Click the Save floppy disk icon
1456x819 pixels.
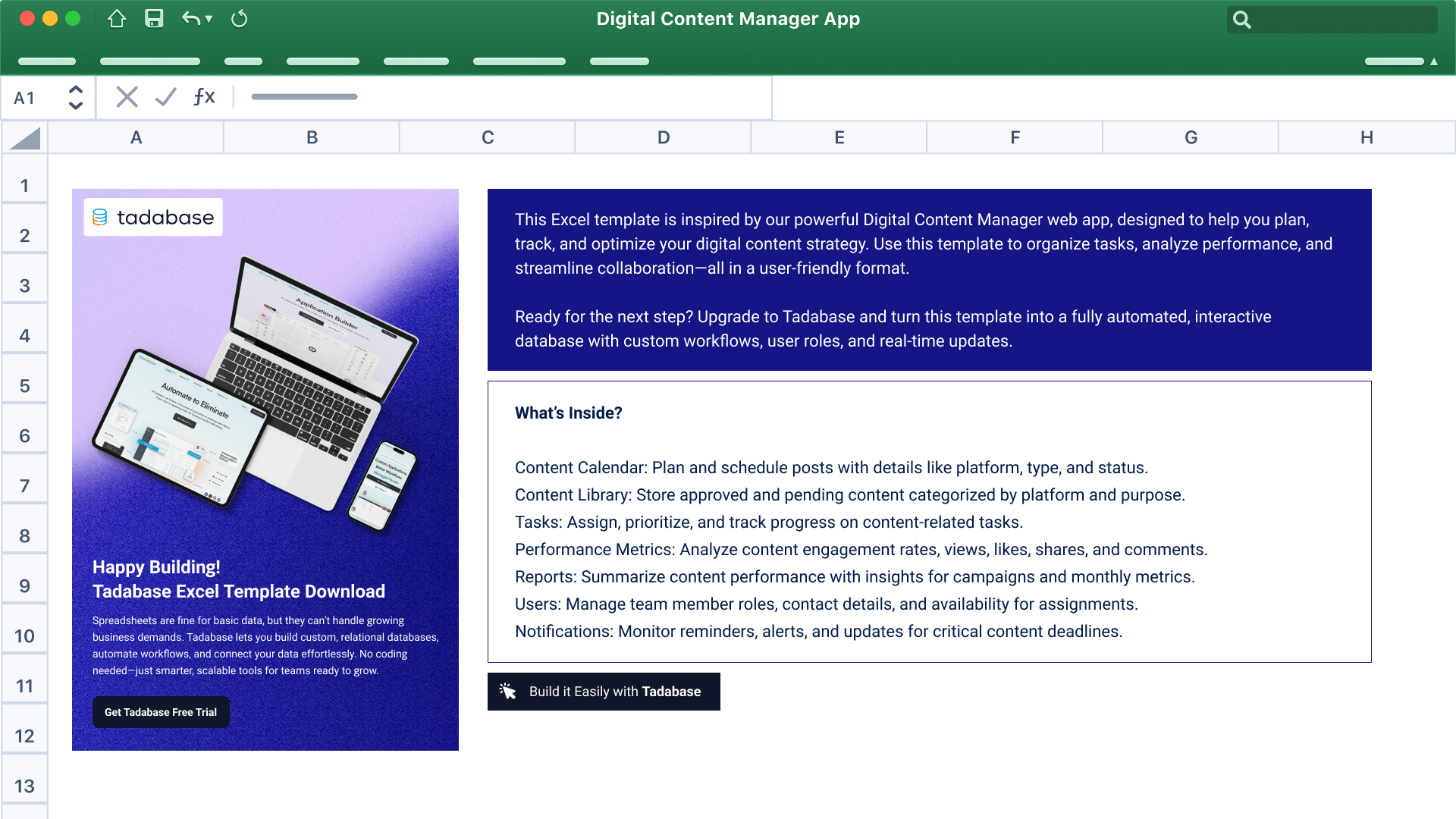tap(154, 19)
